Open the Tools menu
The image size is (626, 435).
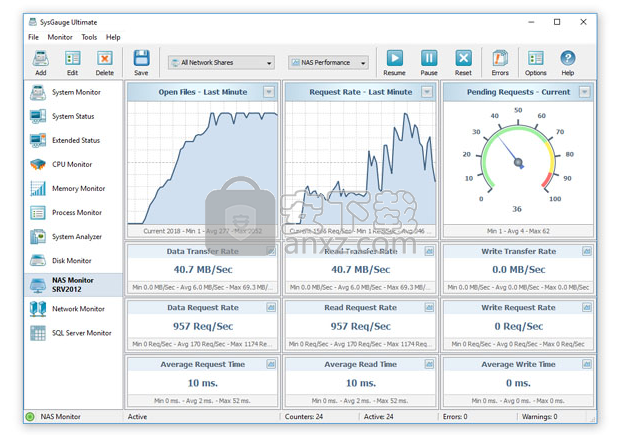click(89, 37)
